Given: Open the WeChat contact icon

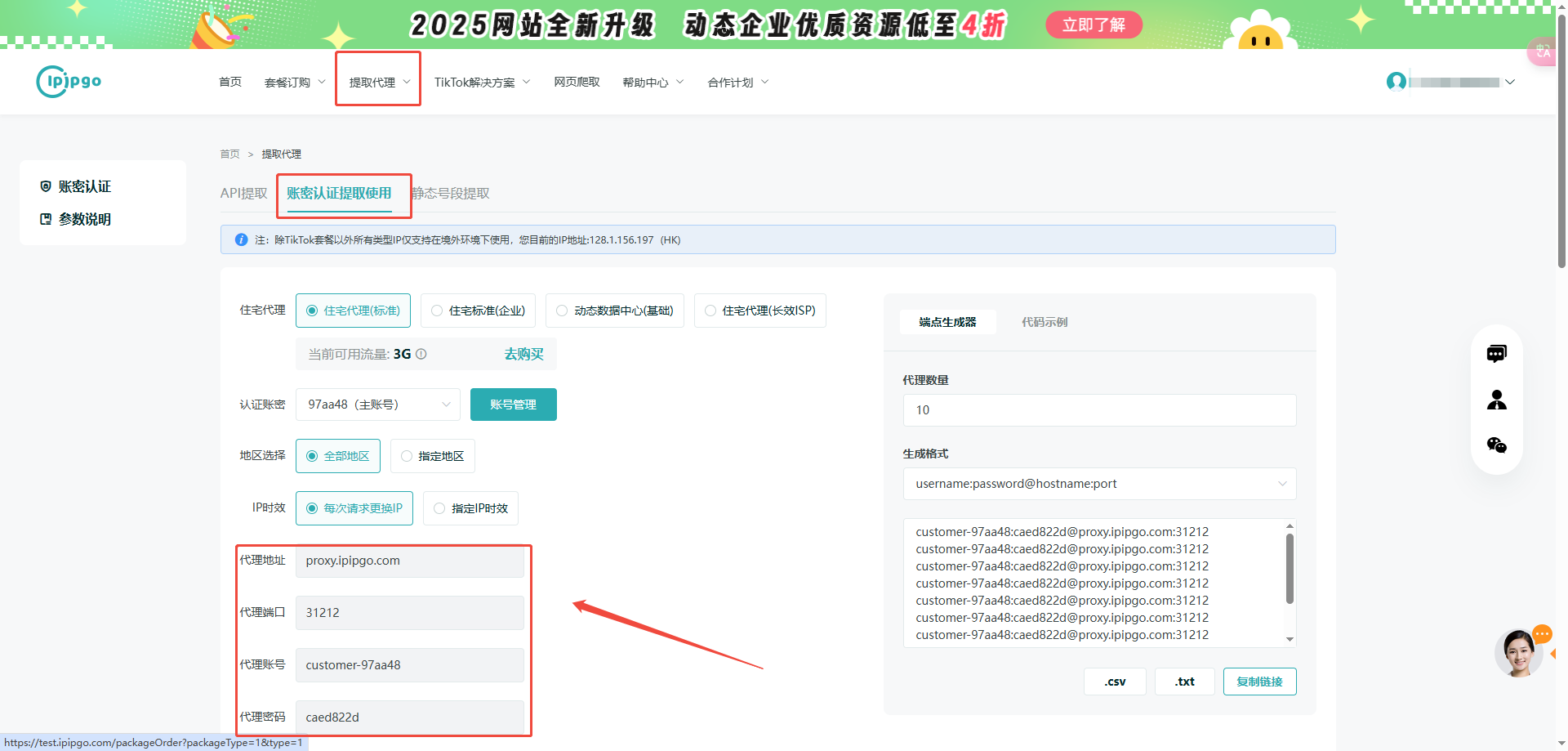Looking at the screenshot, I should [1497, 445].
